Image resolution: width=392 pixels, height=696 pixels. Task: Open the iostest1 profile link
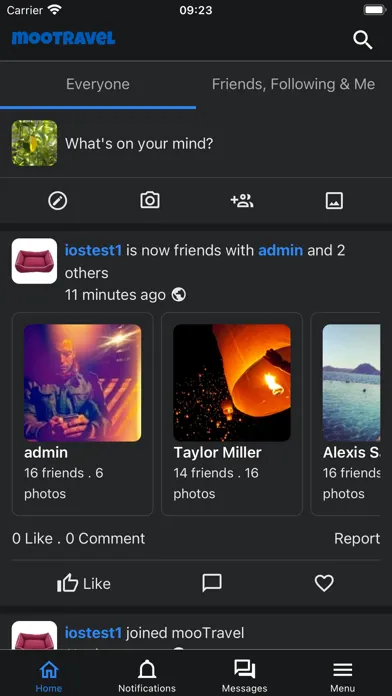tap(93, 250)
